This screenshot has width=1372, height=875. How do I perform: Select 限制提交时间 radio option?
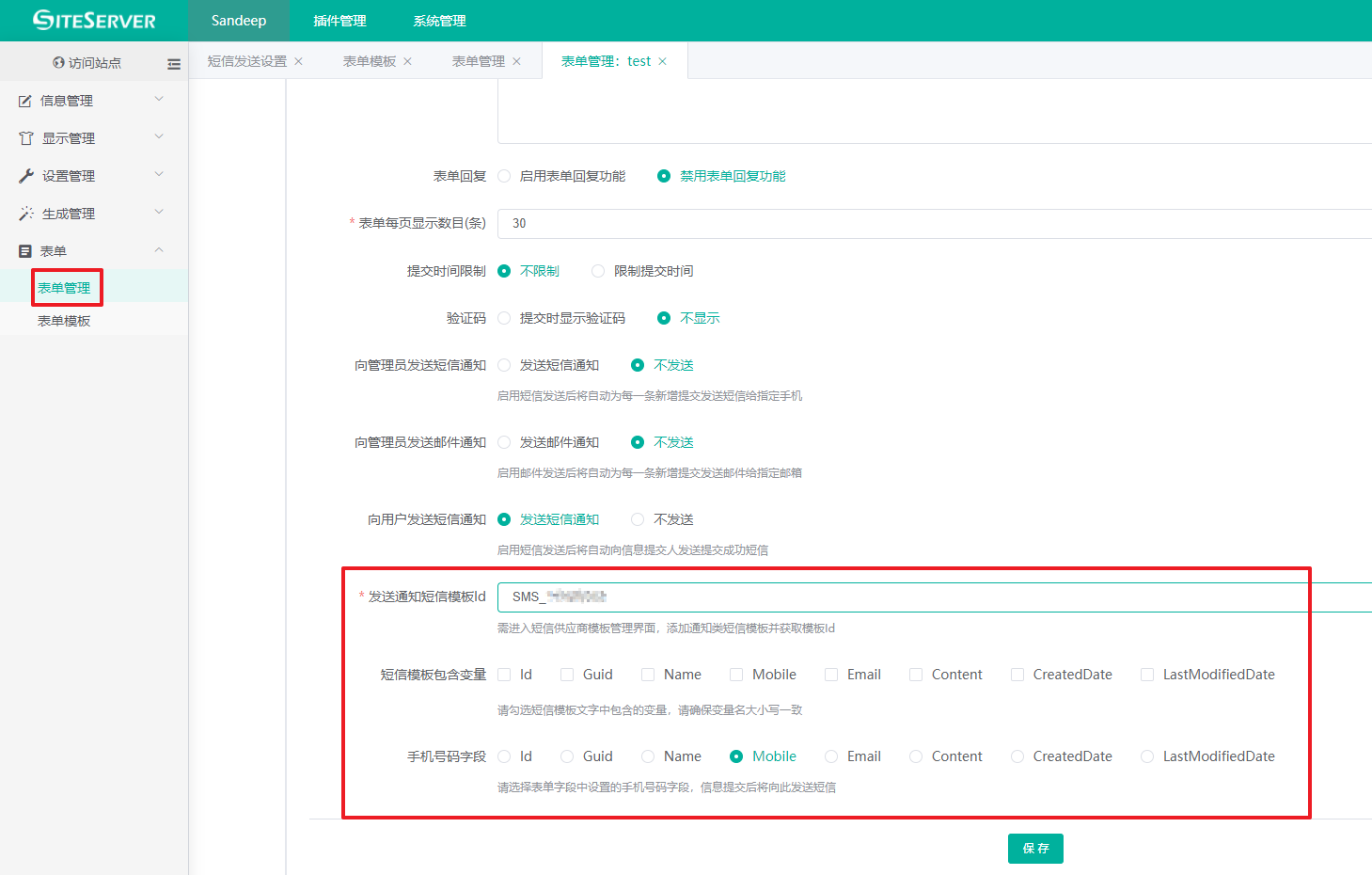point(598,271)
